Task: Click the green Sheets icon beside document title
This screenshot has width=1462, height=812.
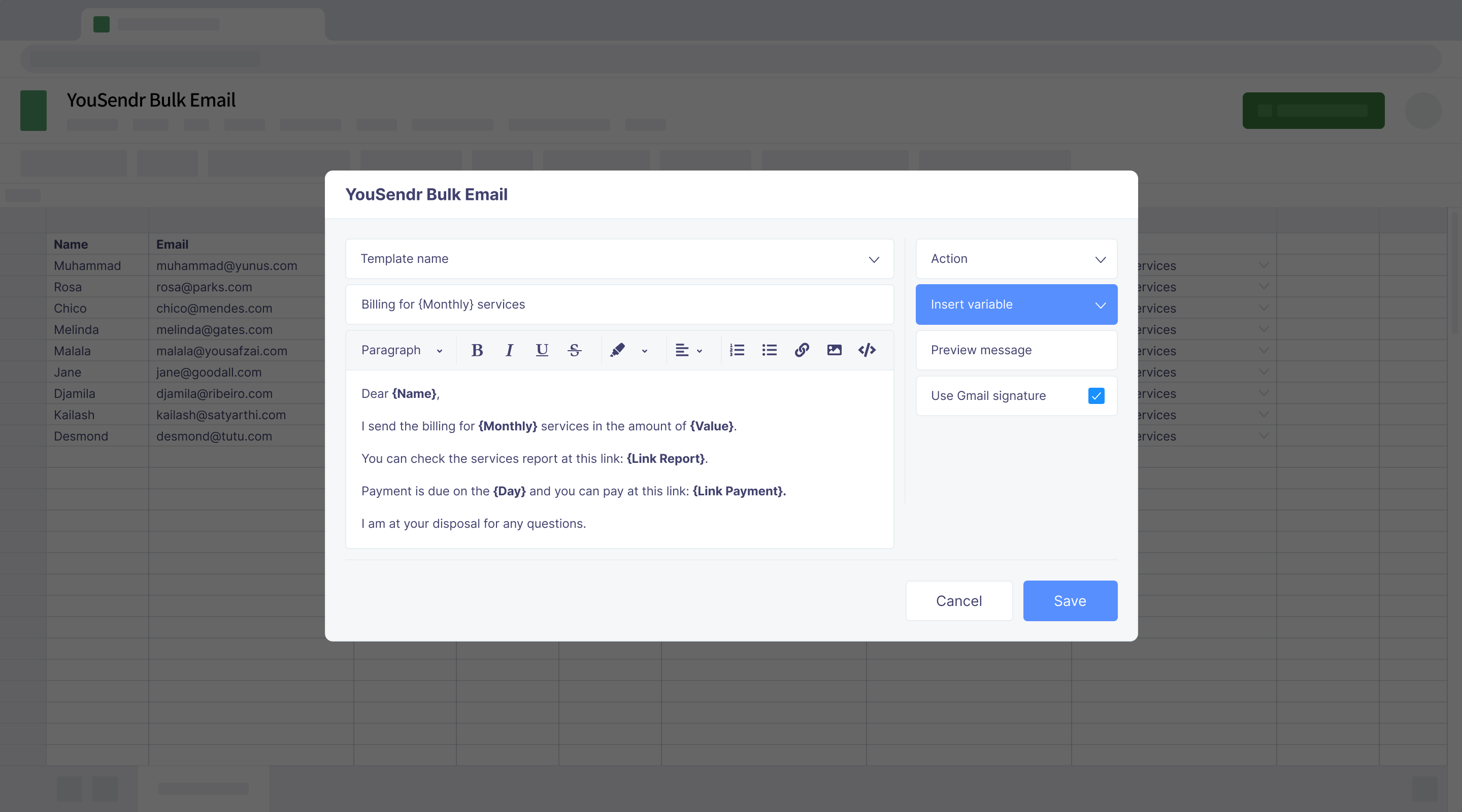Action: [x=34, y=111]
